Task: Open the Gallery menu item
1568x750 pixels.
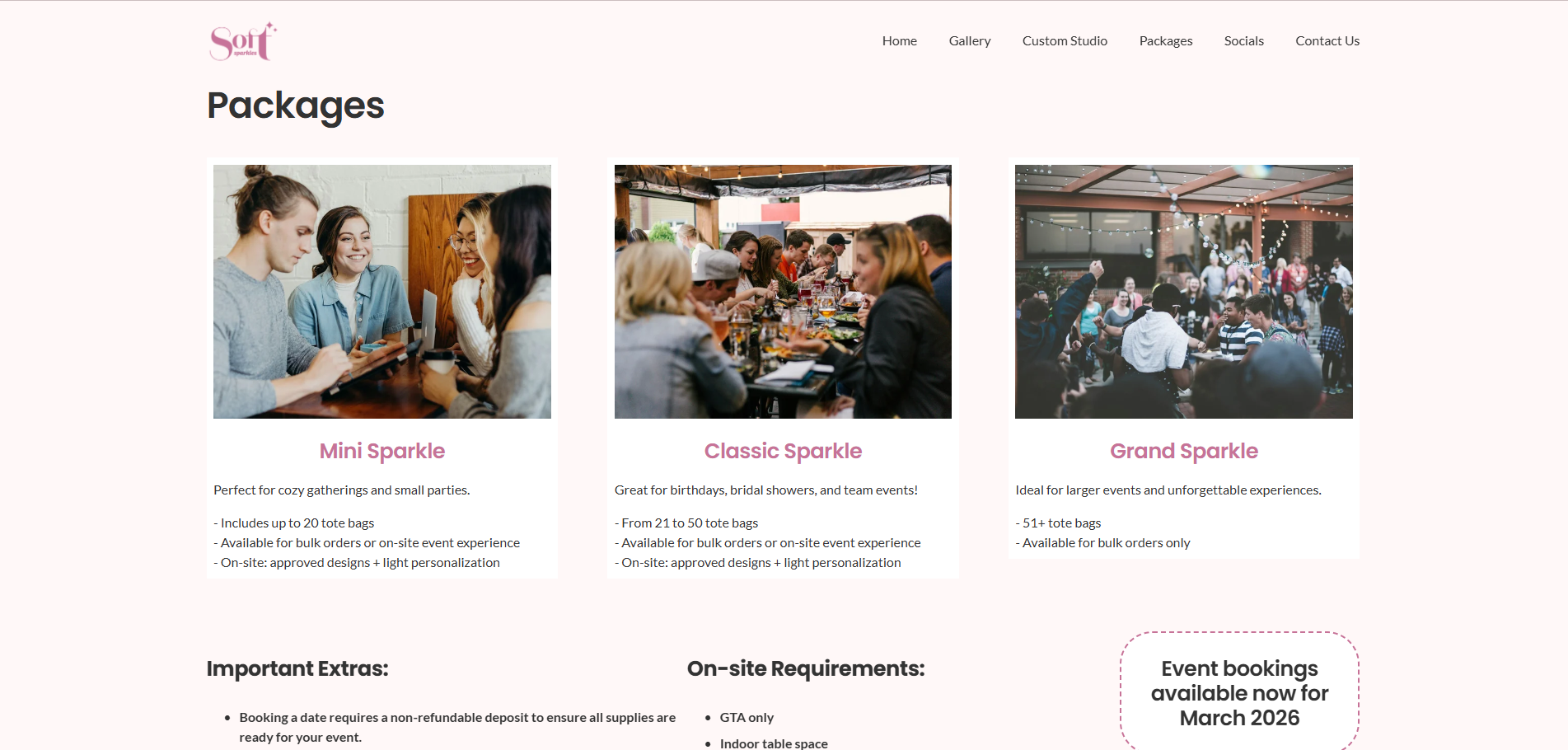Action: point(969,41)
